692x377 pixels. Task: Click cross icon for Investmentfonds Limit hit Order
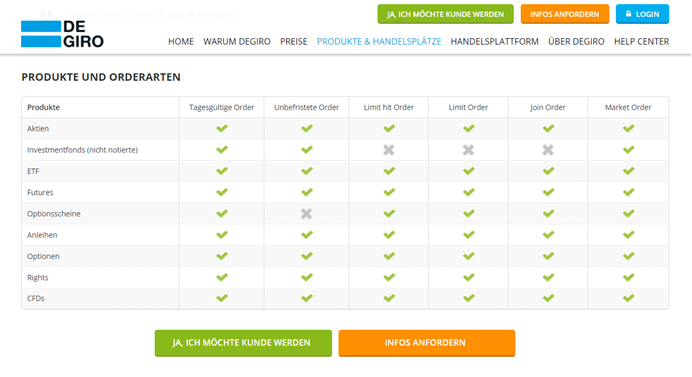pyautogui.click(x=389, y=150)
